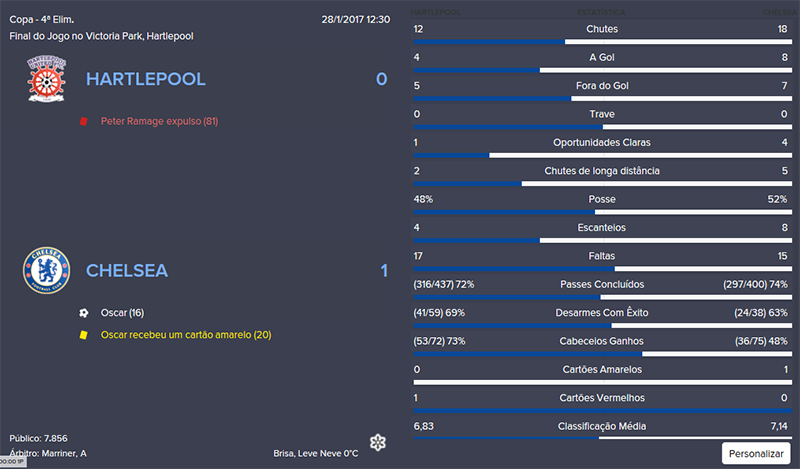Click the goal ball icon next to Oscar (16)
800x469 pixels.
(x=84, y=312)
